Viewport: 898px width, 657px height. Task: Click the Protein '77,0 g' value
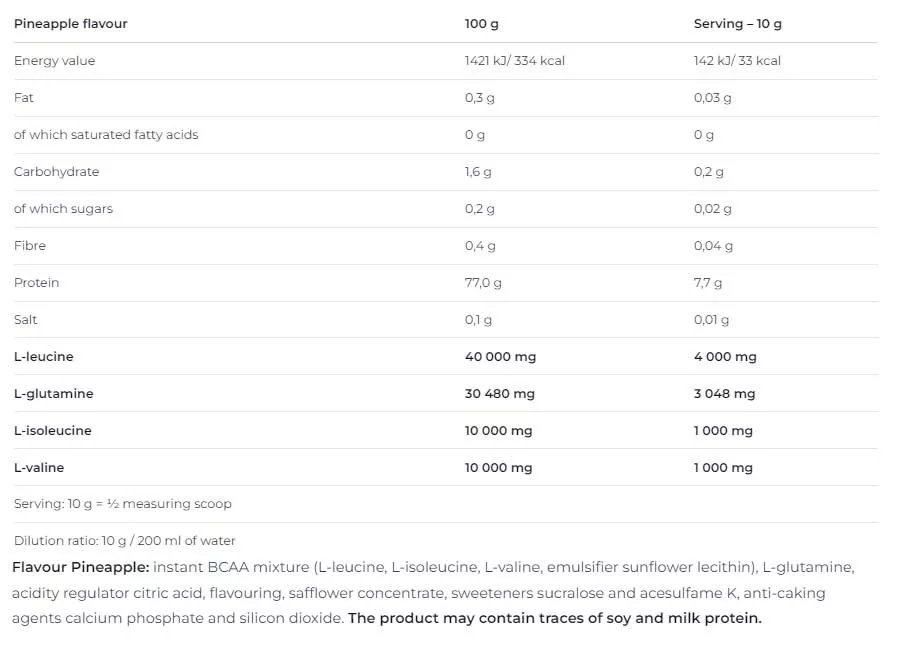[x=483, y=283]
